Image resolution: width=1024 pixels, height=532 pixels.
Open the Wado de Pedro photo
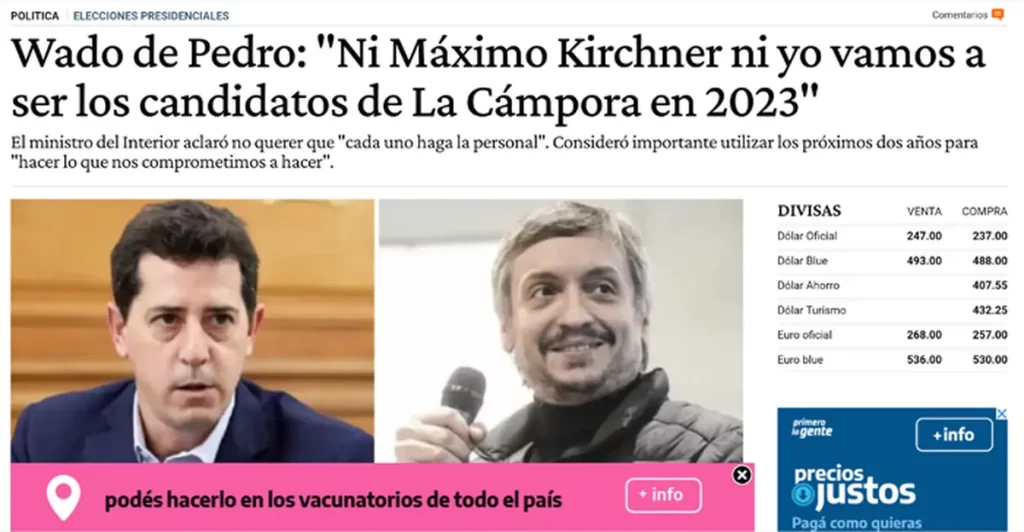(192, 331)
